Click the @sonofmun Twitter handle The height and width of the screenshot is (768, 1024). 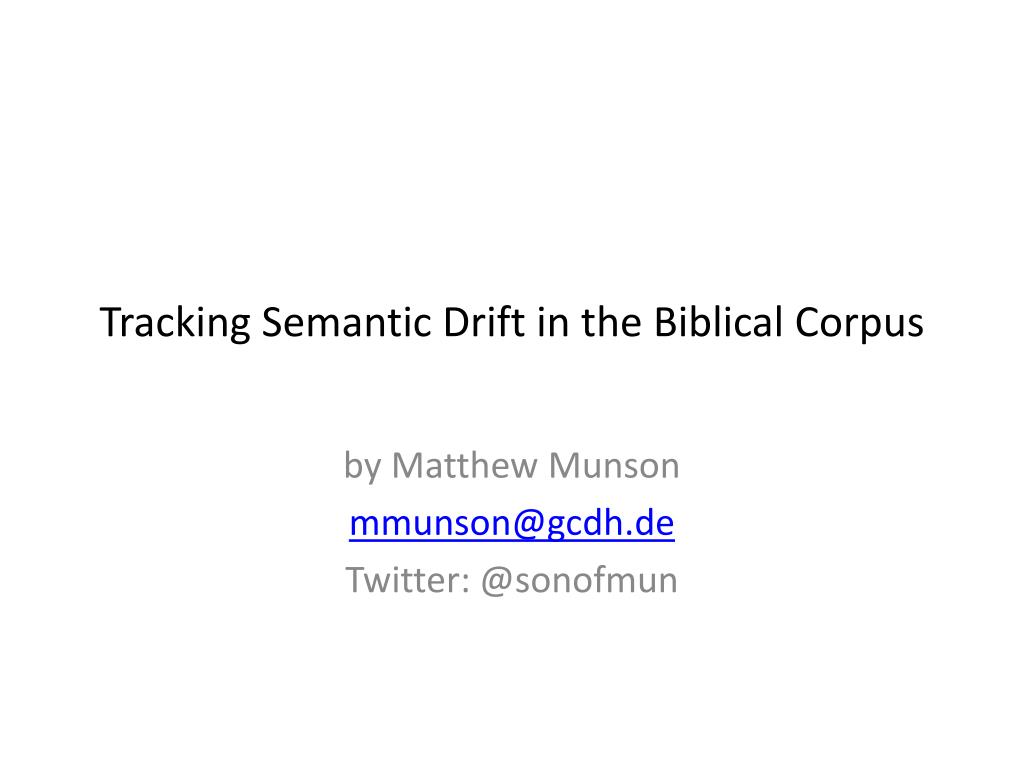tap(579, 581)
